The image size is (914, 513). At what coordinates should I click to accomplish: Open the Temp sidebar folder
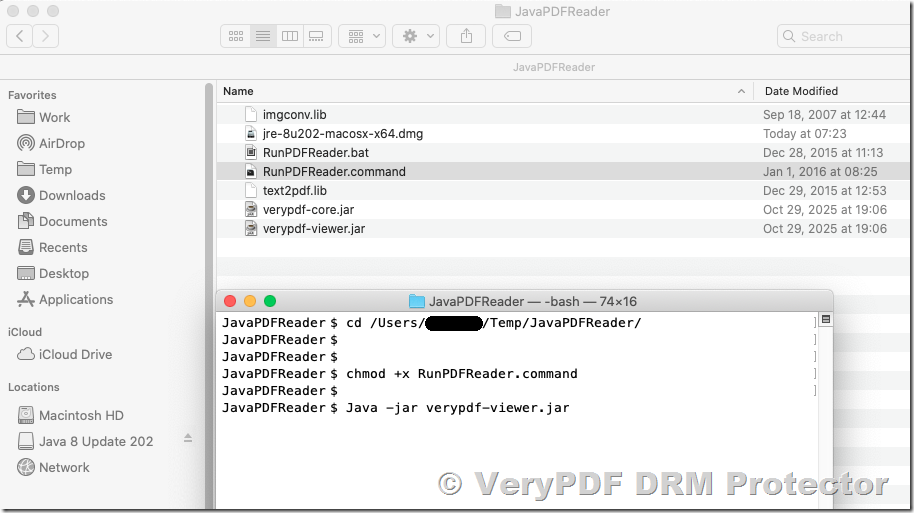(x=55, y=170)
